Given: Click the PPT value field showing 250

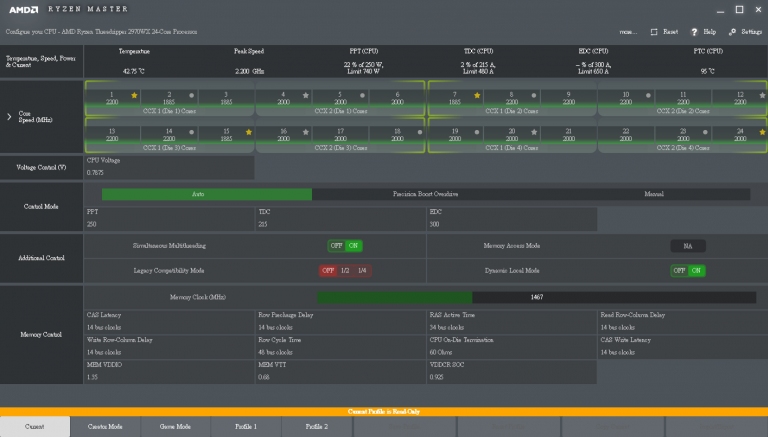Looking at the screenshot, I should (x=169, y=218).
